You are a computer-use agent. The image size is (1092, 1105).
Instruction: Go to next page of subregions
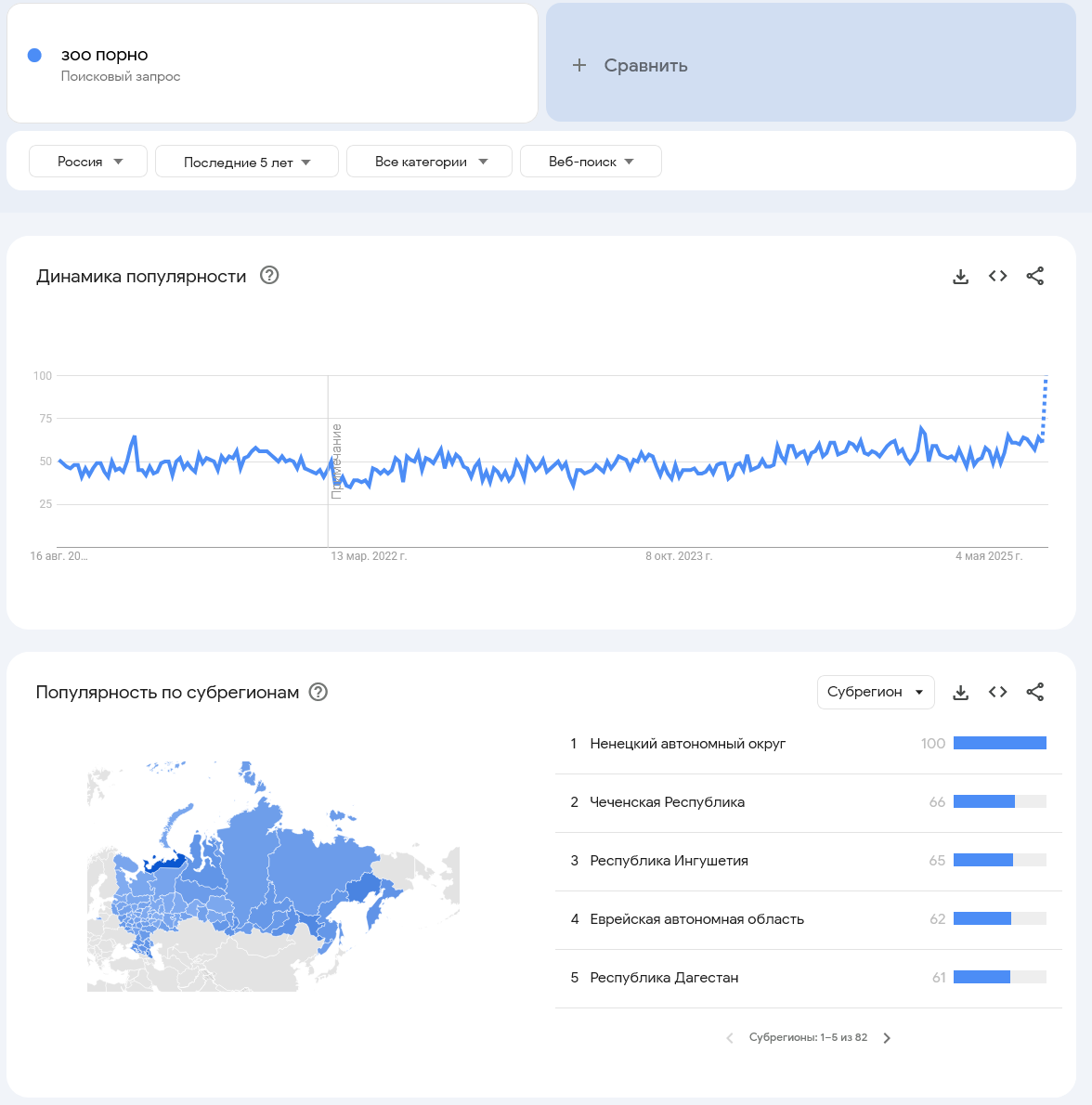click(x=887, y=1038)
